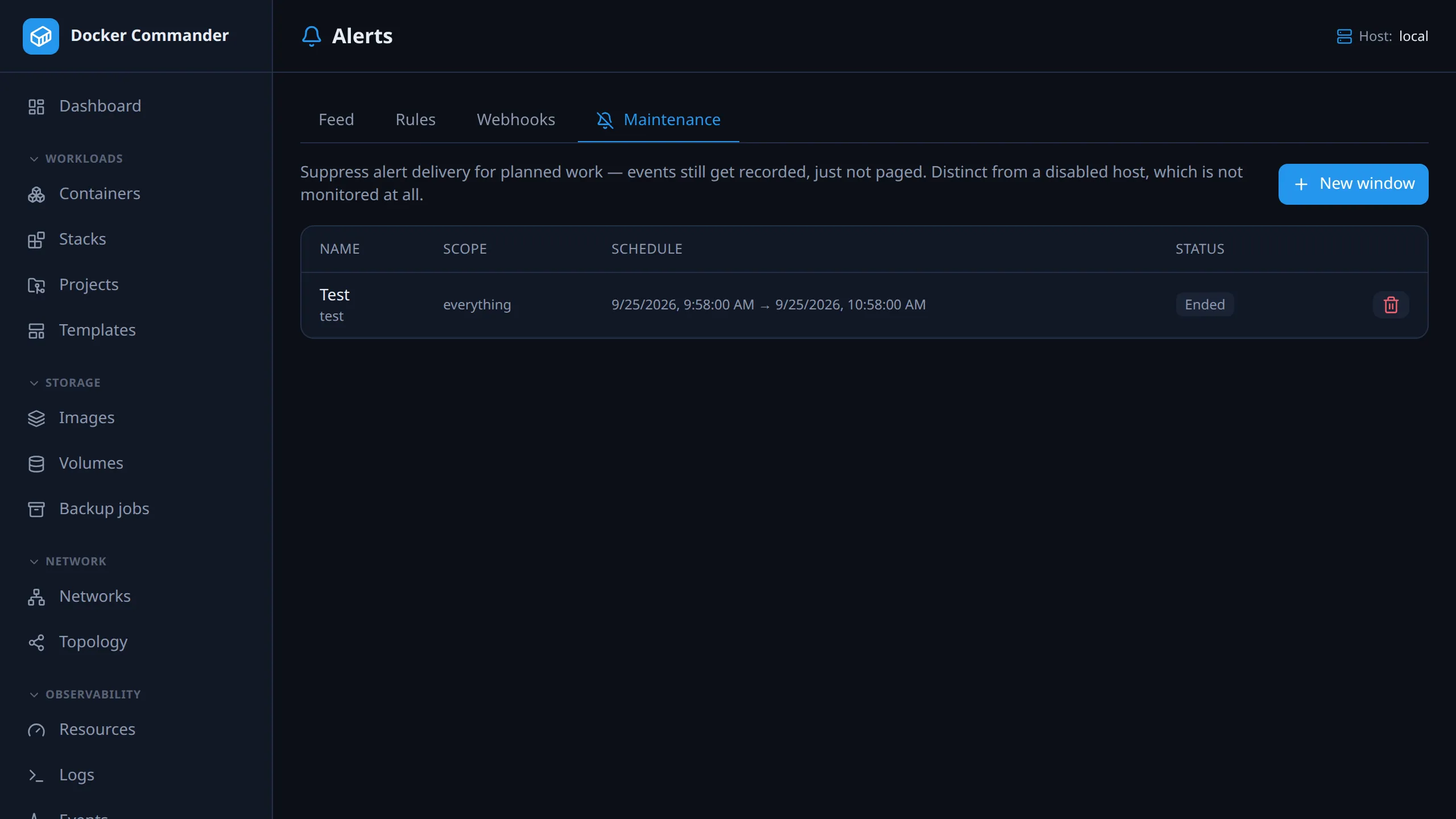Click the NAME column header
The image size is (1456, 819).
pos(340,249)
